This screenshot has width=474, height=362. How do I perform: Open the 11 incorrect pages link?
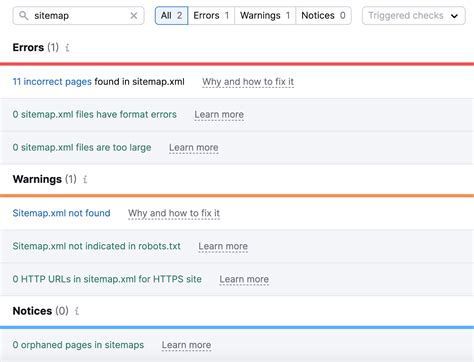(52, 82)
